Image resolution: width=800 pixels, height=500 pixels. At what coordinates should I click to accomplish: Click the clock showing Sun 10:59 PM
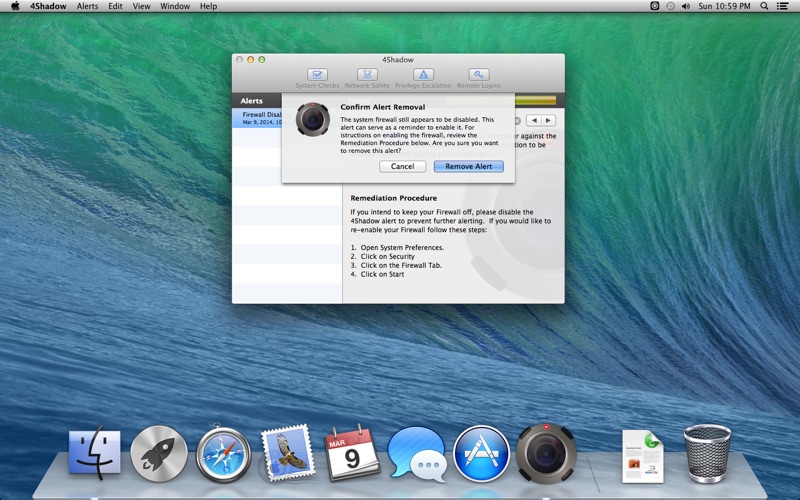(x=724, y=6)
